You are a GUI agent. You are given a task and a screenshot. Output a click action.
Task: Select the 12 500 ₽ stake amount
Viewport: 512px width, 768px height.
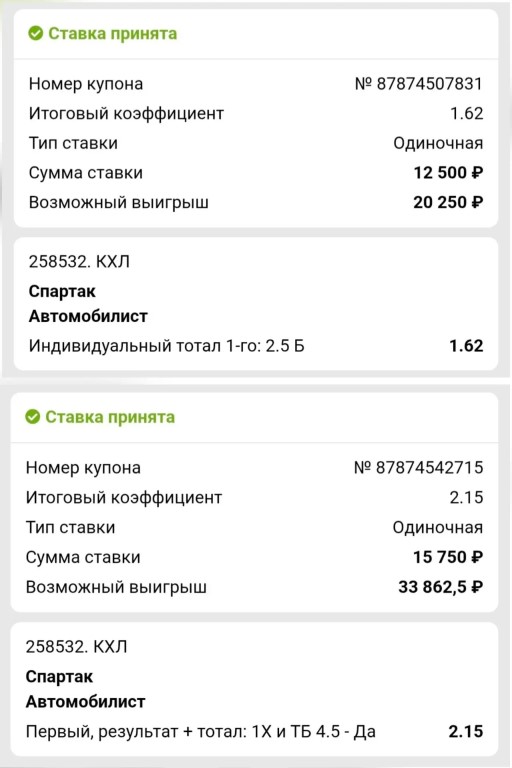tap(448, 172)
